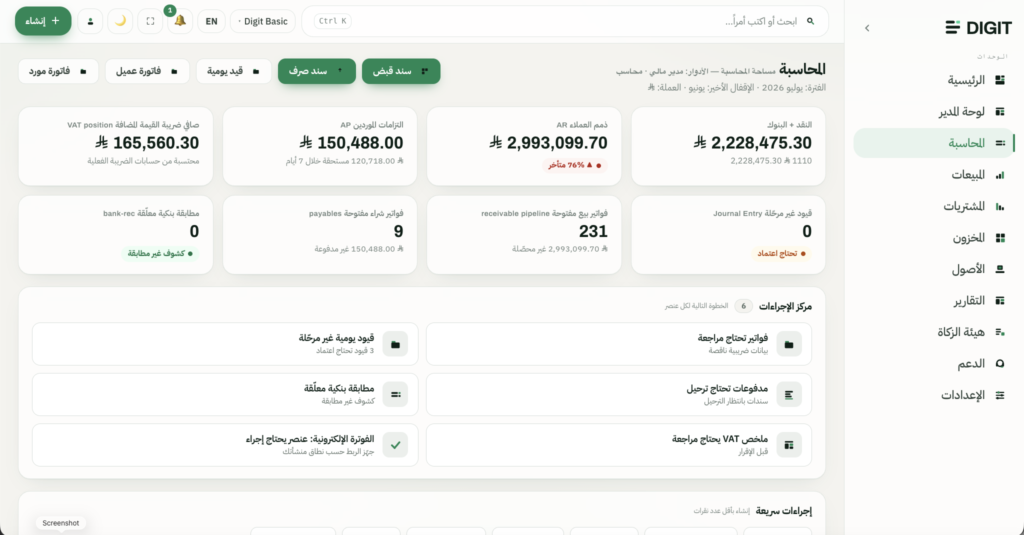1024x535 pixels.
Task: Click the الدعم support sidebar icon
Action: click(x=1000, y=364)
